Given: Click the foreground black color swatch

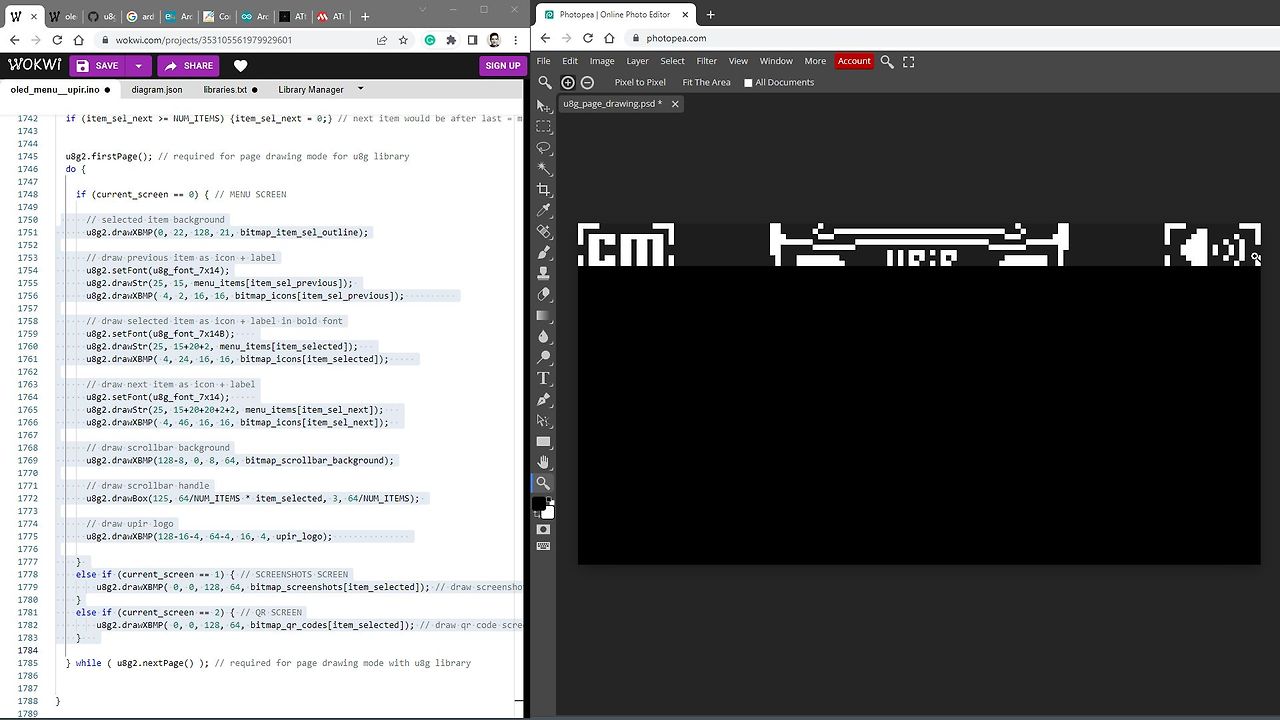Looking at the screenshot, I should click(x=539, y=504).
